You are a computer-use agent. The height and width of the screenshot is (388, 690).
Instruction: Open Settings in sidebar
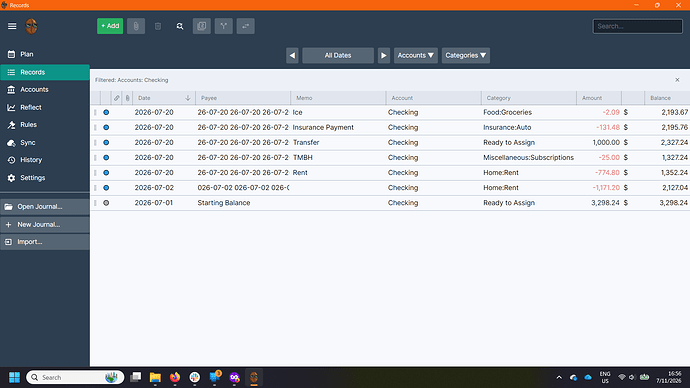pos(45,178)
